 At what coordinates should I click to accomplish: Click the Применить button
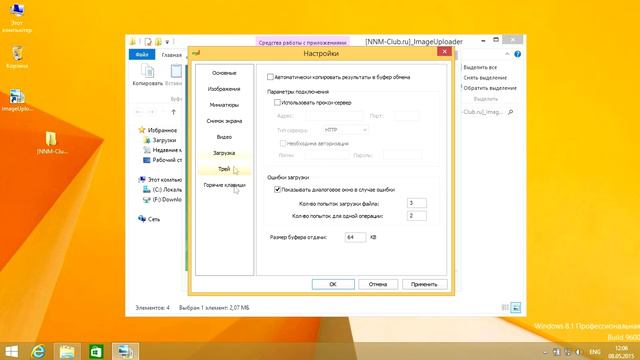coord(424,284)
